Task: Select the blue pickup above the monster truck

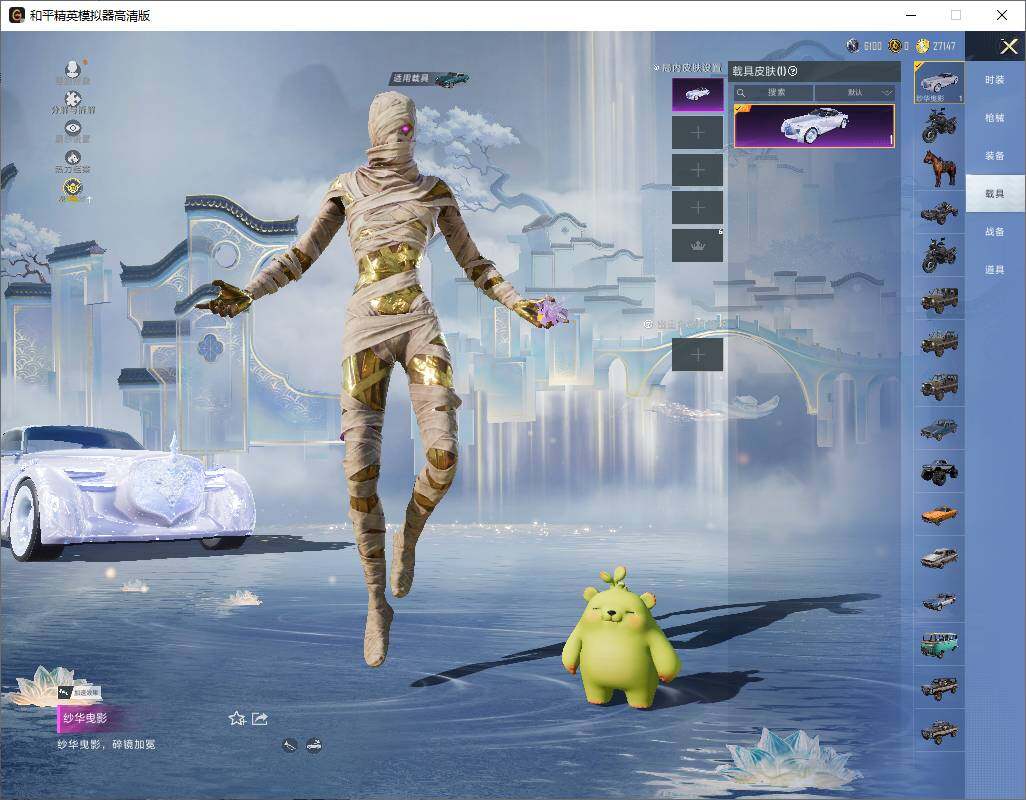Action: [x=939, y=428]
